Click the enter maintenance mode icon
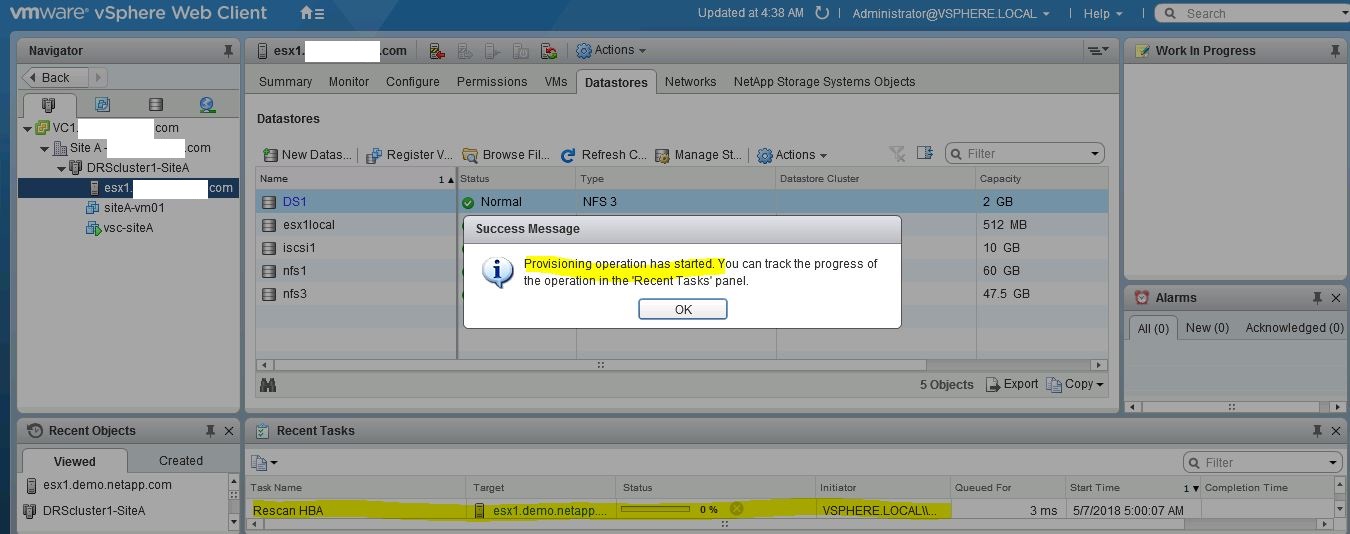1350x534 pixels. 465,51
